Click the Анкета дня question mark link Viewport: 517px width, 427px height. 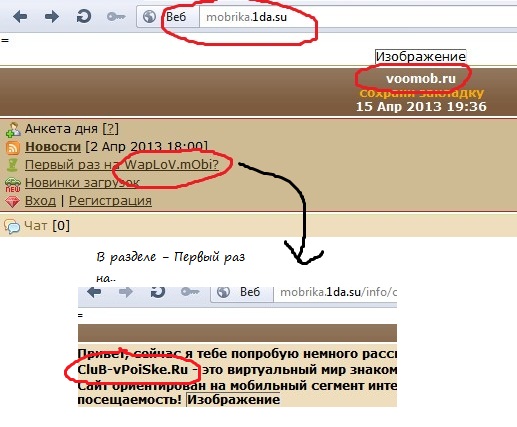[110, 129]
